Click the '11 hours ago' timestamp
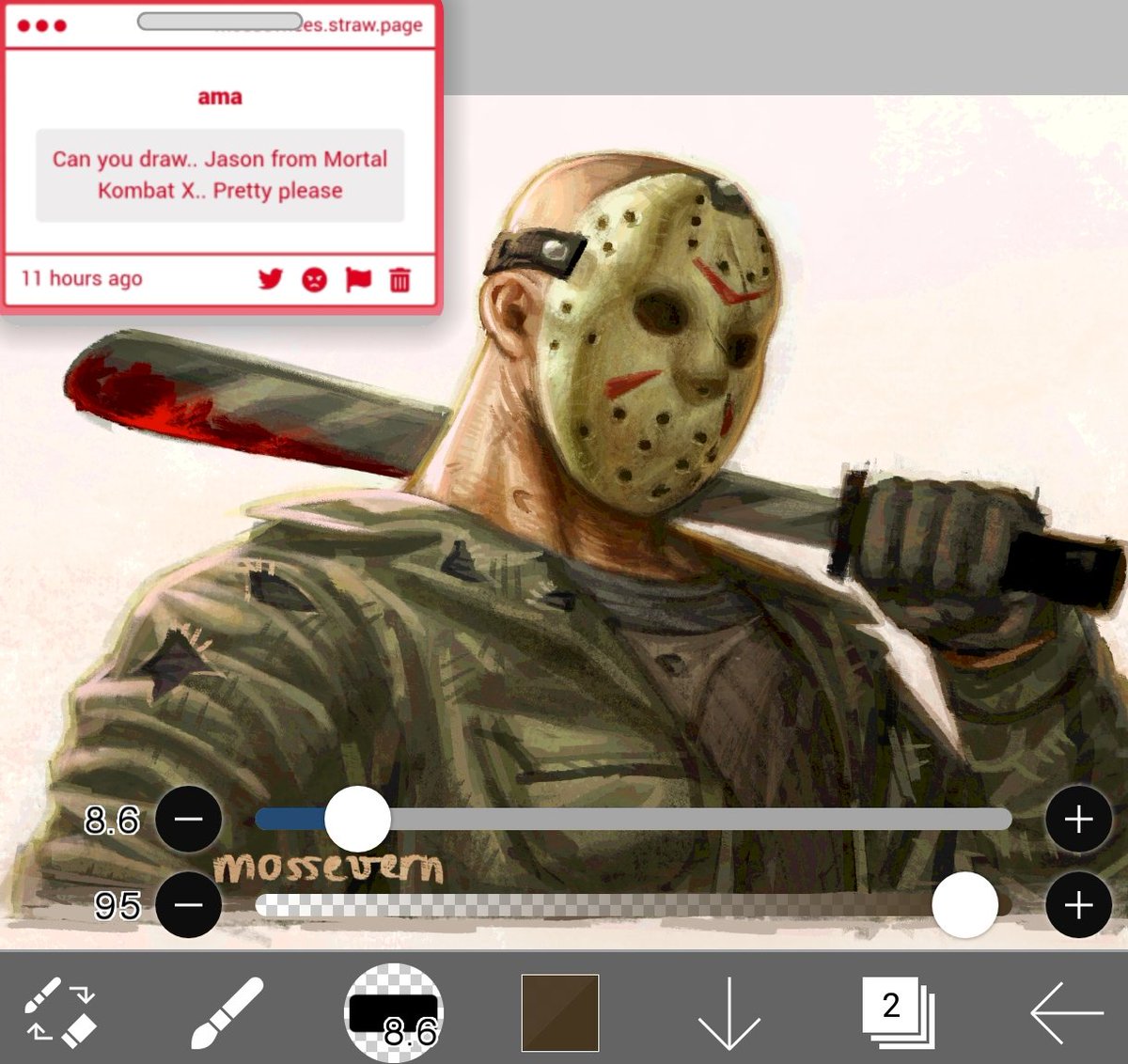The height and width of the screenshot is (1064, 1128). pos(82,278)
